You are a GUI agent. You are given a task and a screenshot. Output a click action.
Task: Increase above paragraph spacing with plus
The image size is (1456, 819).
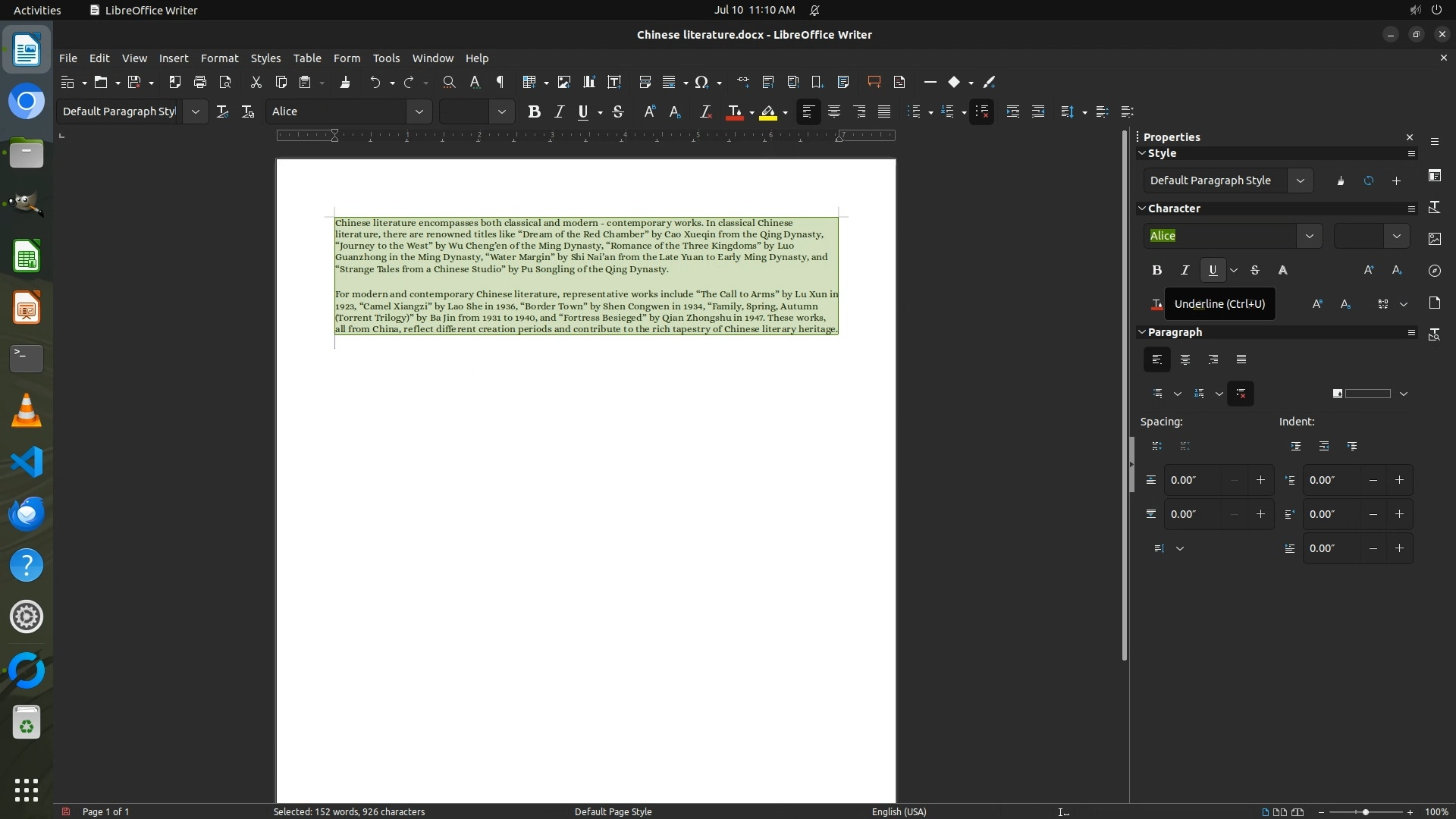(1260, 480)
